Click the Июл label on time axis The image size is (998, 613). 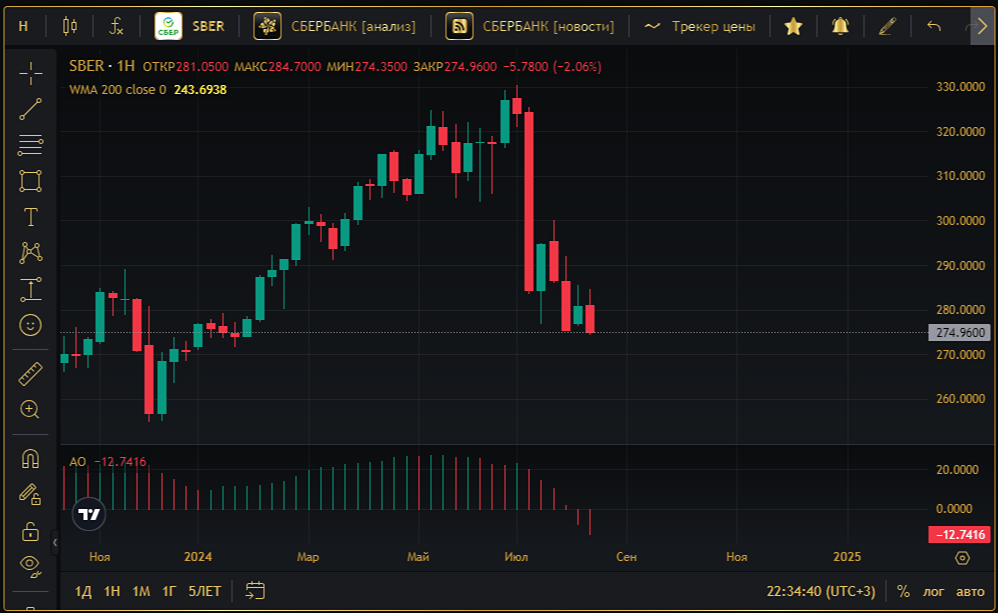tap(516, 556)
